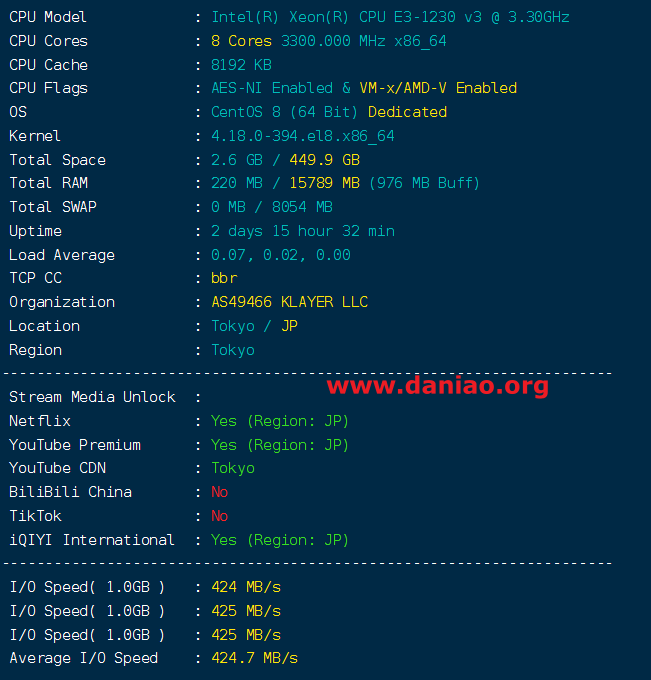Click the Kernel version 4.18.0-394.el8.x86_64
The image size is (651, 680).
pos(302,136)
